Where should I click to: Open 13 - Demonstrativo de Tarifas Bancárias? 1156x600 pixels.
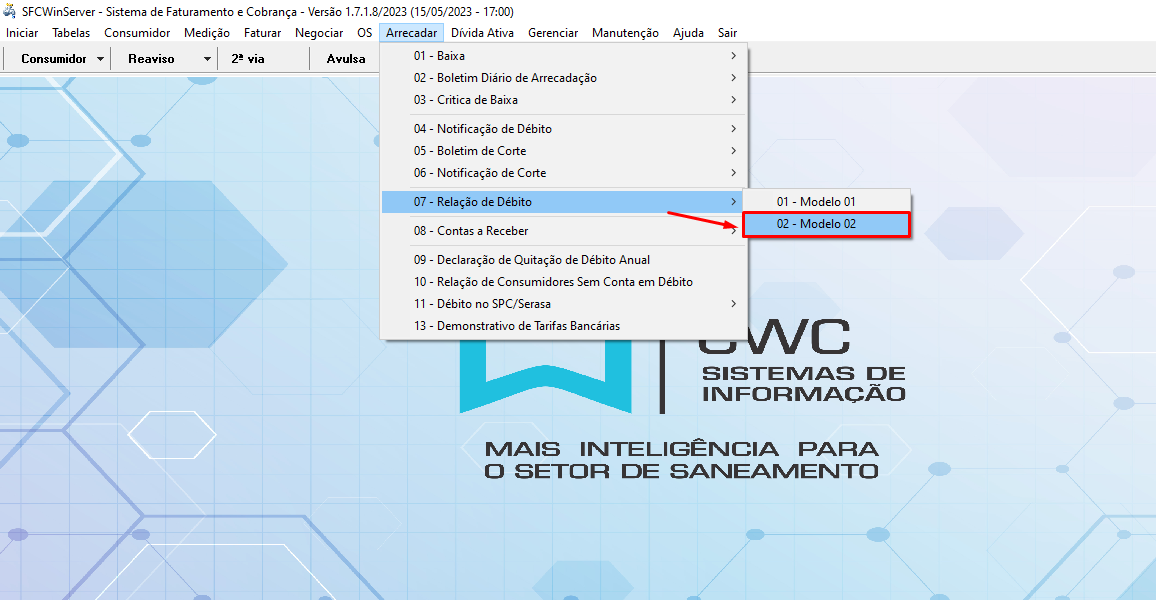516,326
